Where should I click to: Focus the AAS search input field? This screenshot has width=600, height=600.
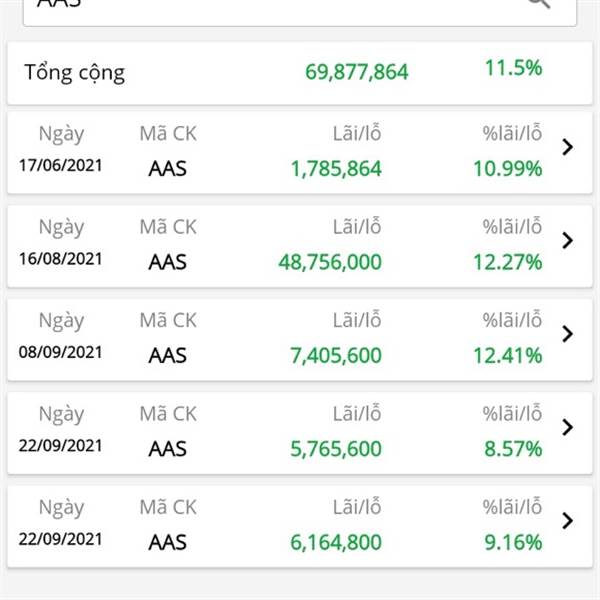pos(300,12)
